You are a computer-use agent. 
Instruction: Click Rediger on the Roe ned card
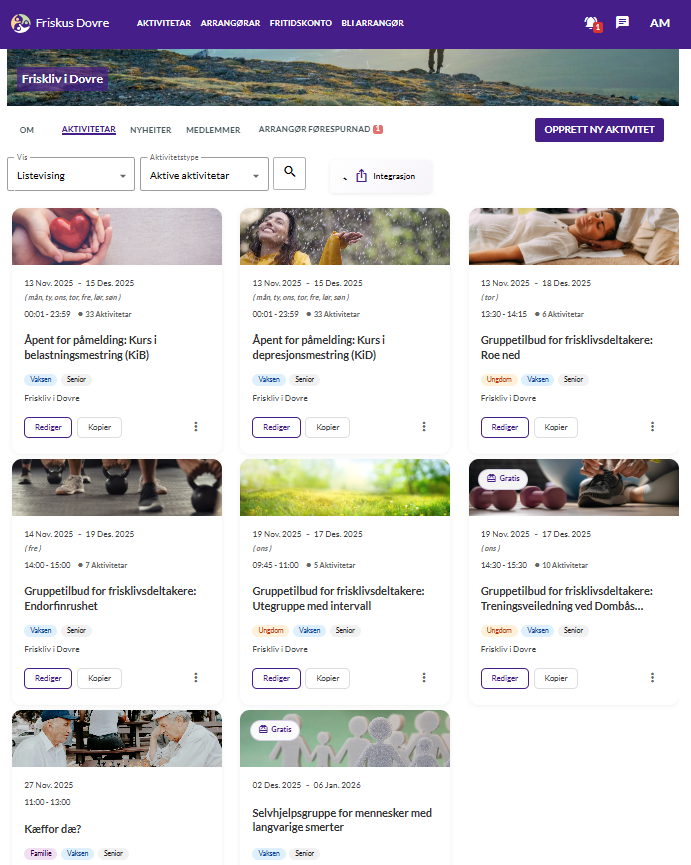pos(505,427)
